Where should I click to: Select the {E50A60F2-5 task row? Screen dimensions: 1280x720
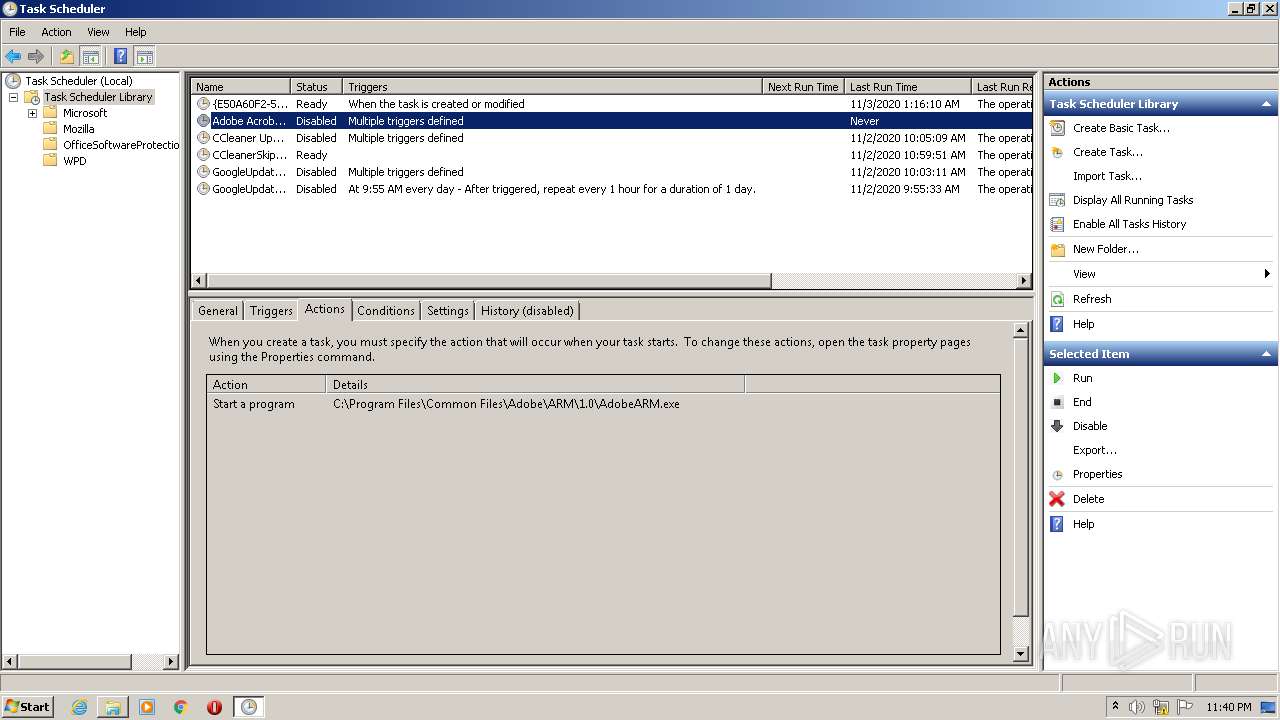click(611, 104)
